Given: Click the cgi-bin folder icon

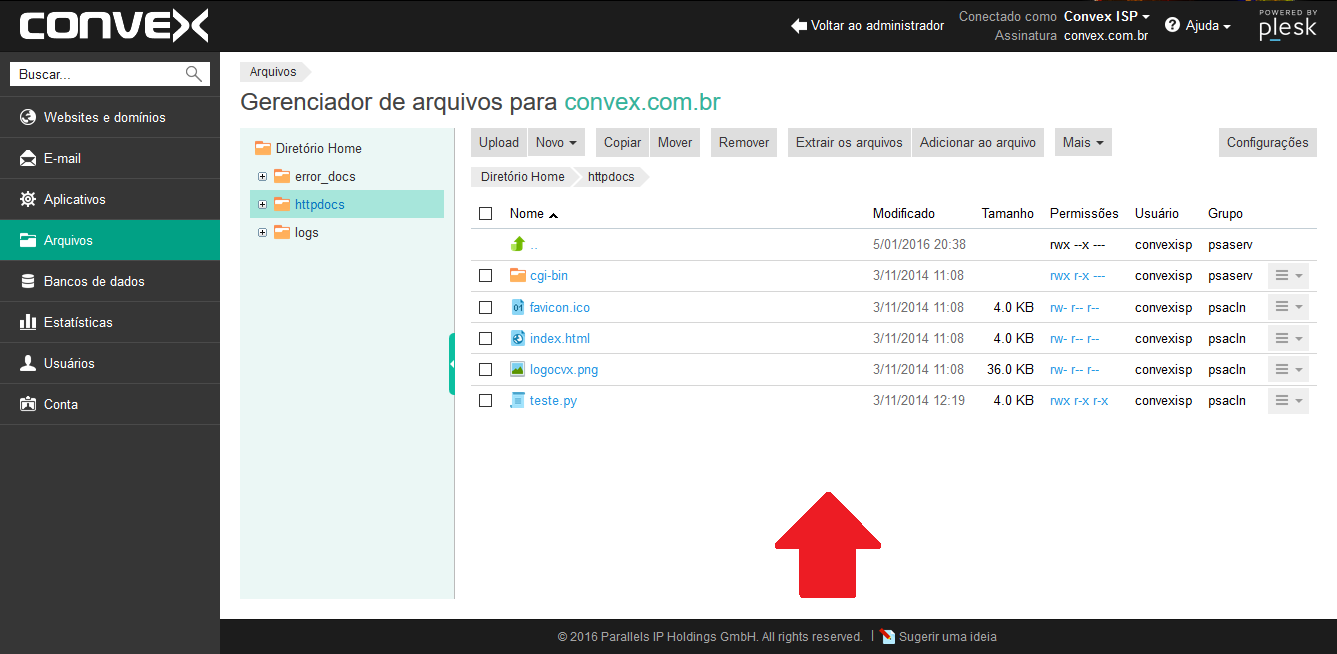Looking at the screenshot, I should click(x=517, y=275).
